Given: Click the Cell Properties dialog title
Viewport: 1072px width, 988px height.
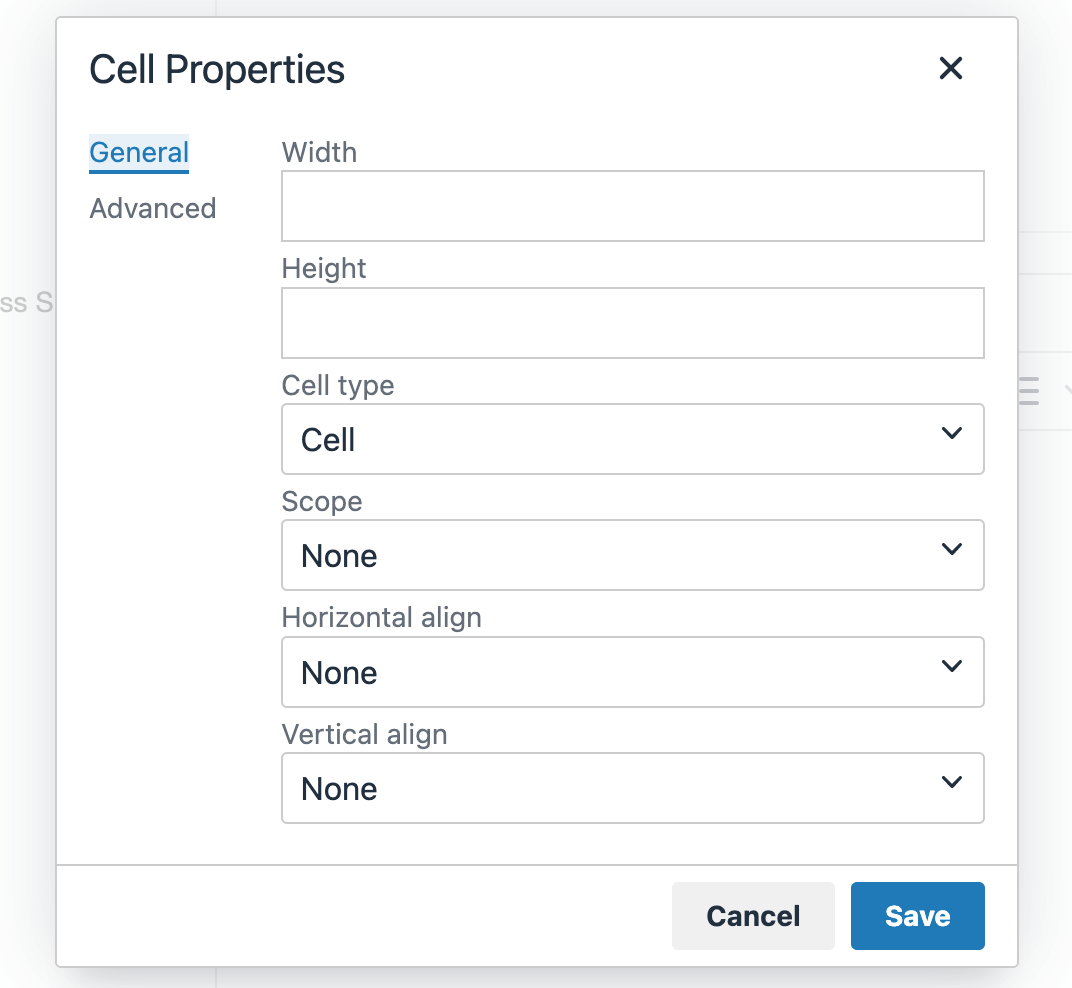Looking at the screenshot, I should click(217, 70).
